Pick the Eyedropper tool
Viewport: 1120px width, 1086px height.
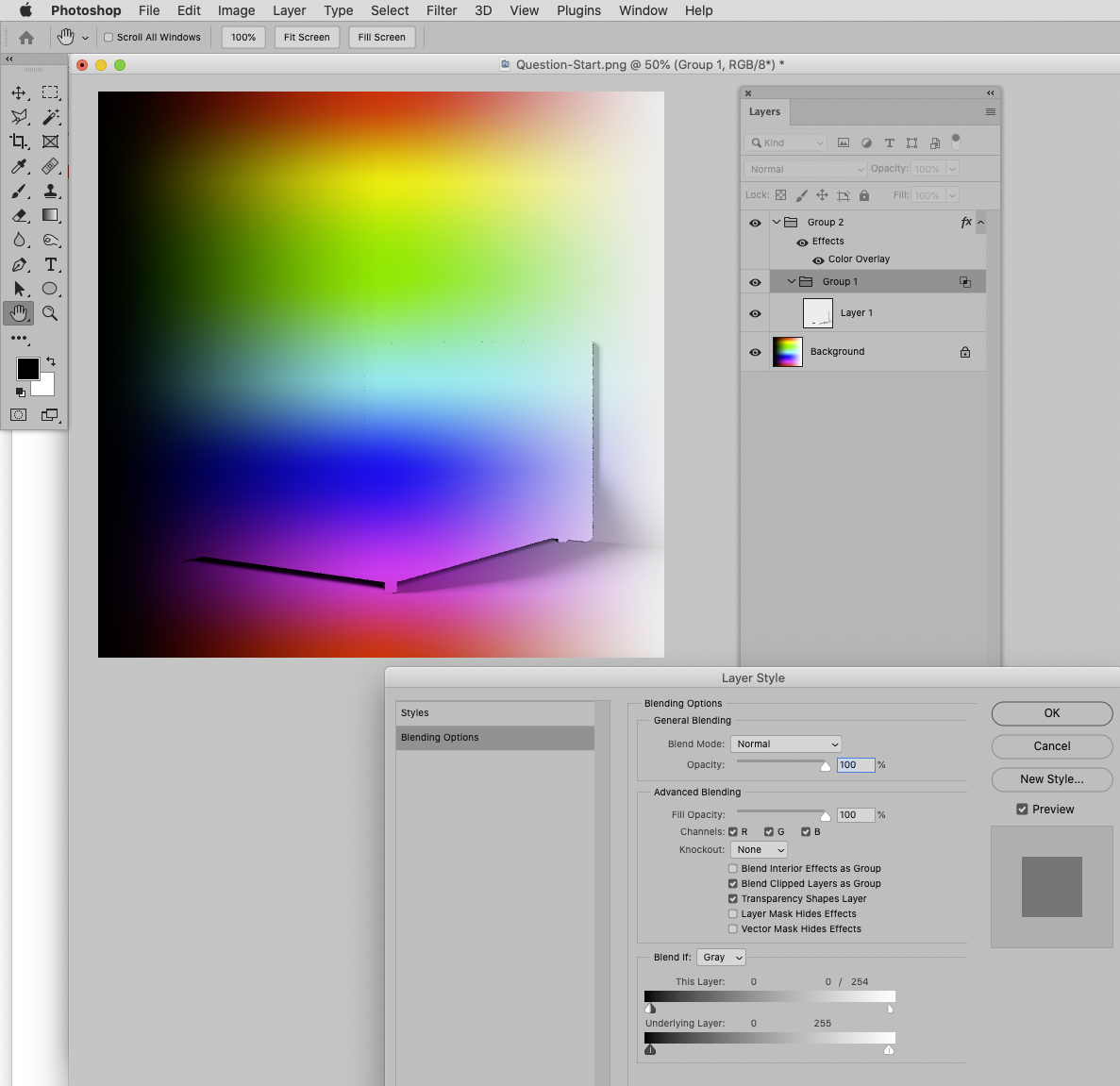19,167
